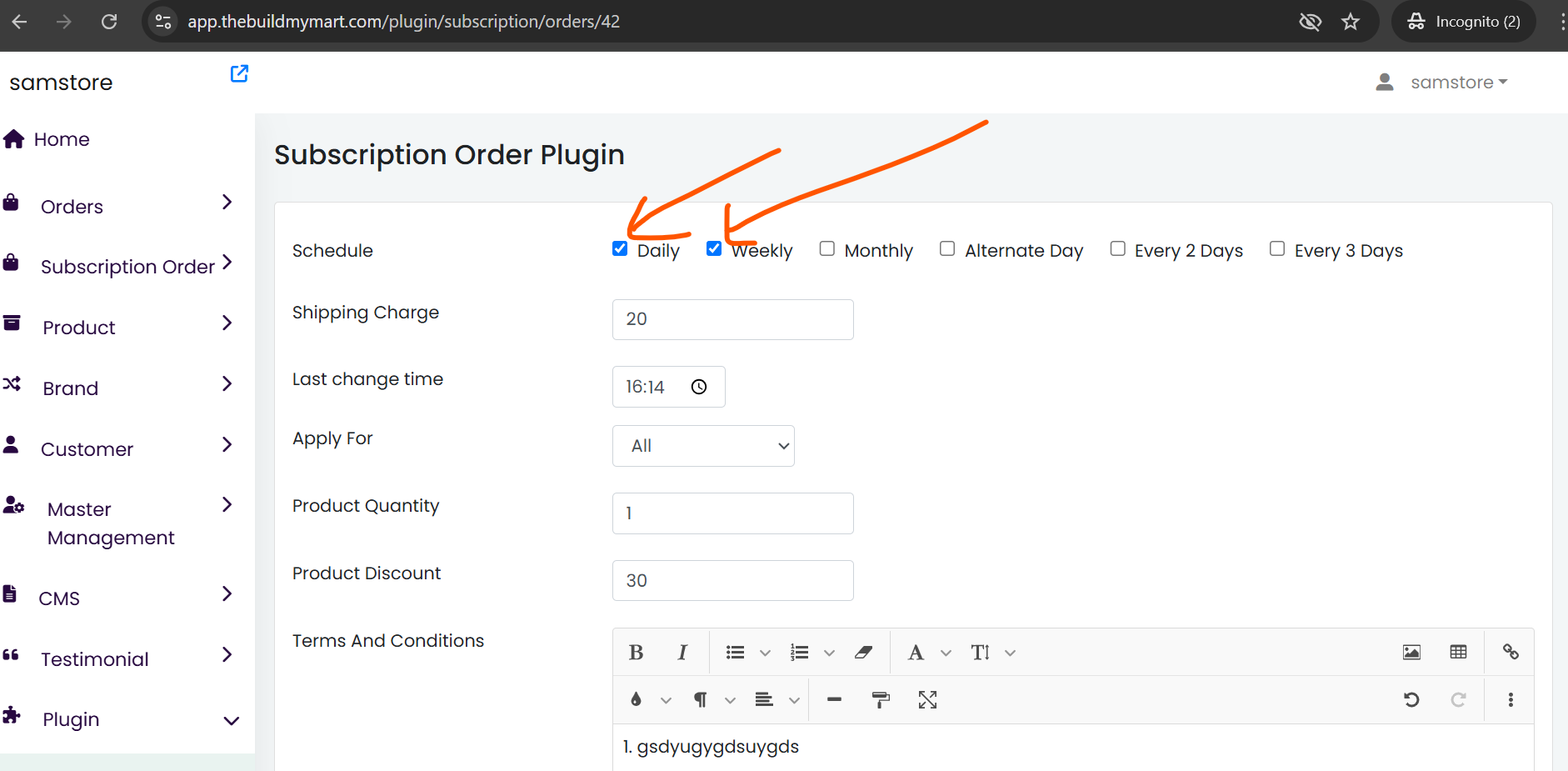Click the Last change time field

click(669, 387)
